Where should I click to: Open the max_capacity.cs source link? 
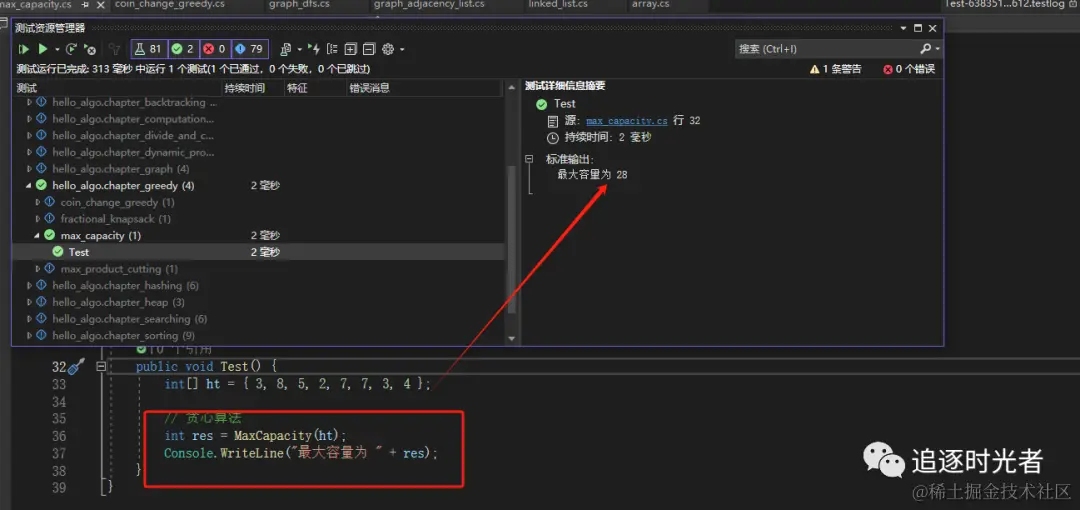click(x=627, y=121)
